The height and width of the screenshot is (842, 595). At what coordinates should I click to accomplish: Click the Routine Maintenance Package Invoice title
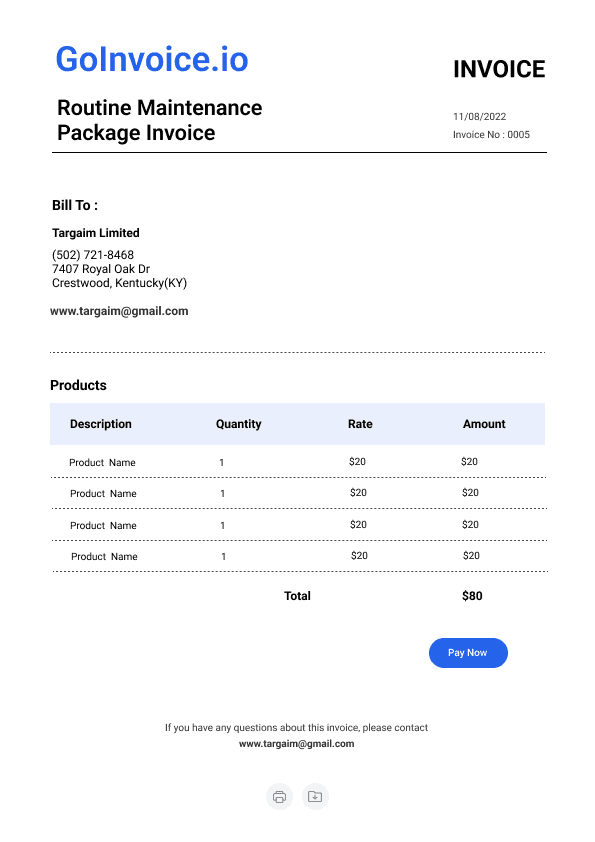159,120
